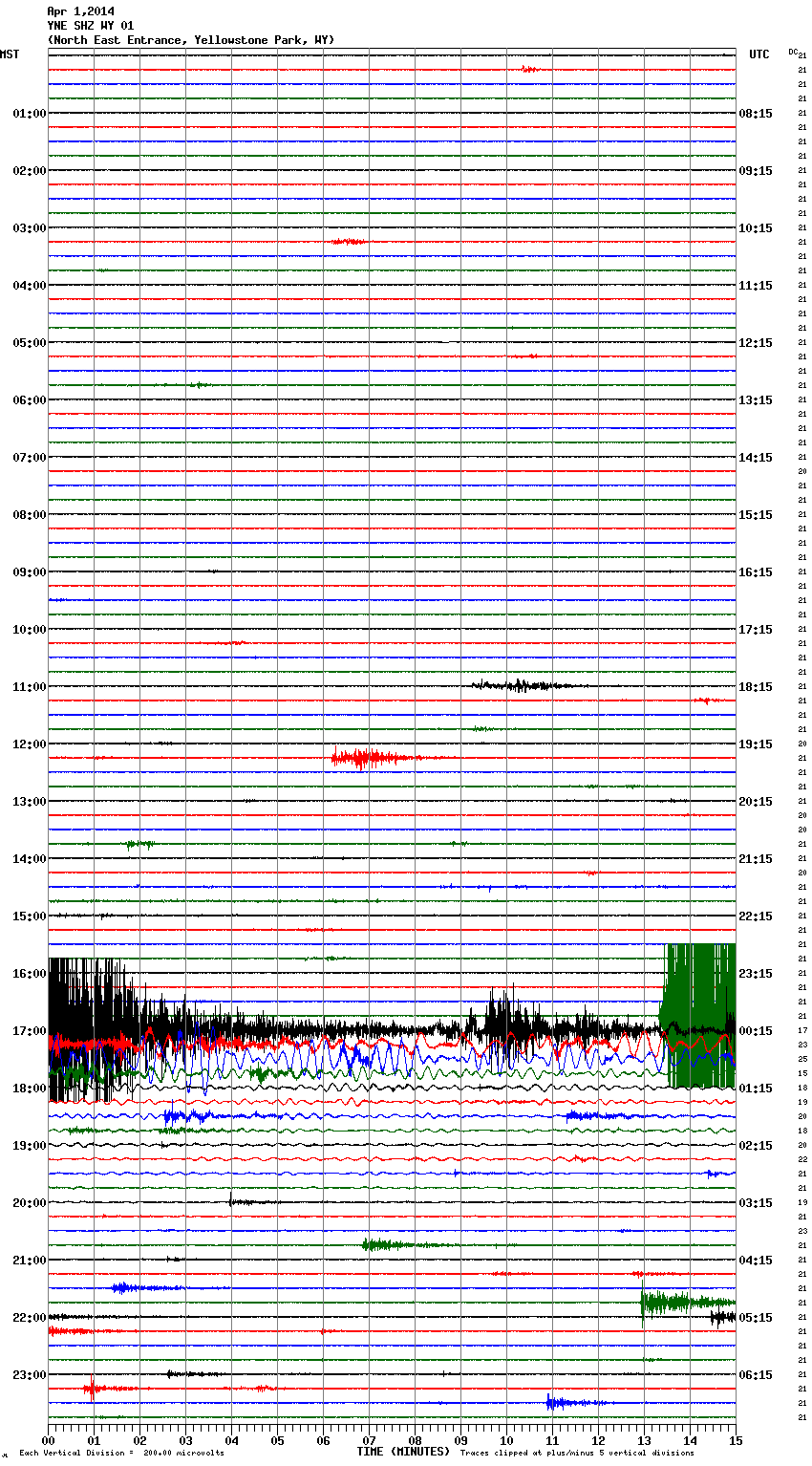Click the 00:15 UTC time label
Image resolution: width=812 pixels, height=1466 pixels.
tap(756, 1031)
